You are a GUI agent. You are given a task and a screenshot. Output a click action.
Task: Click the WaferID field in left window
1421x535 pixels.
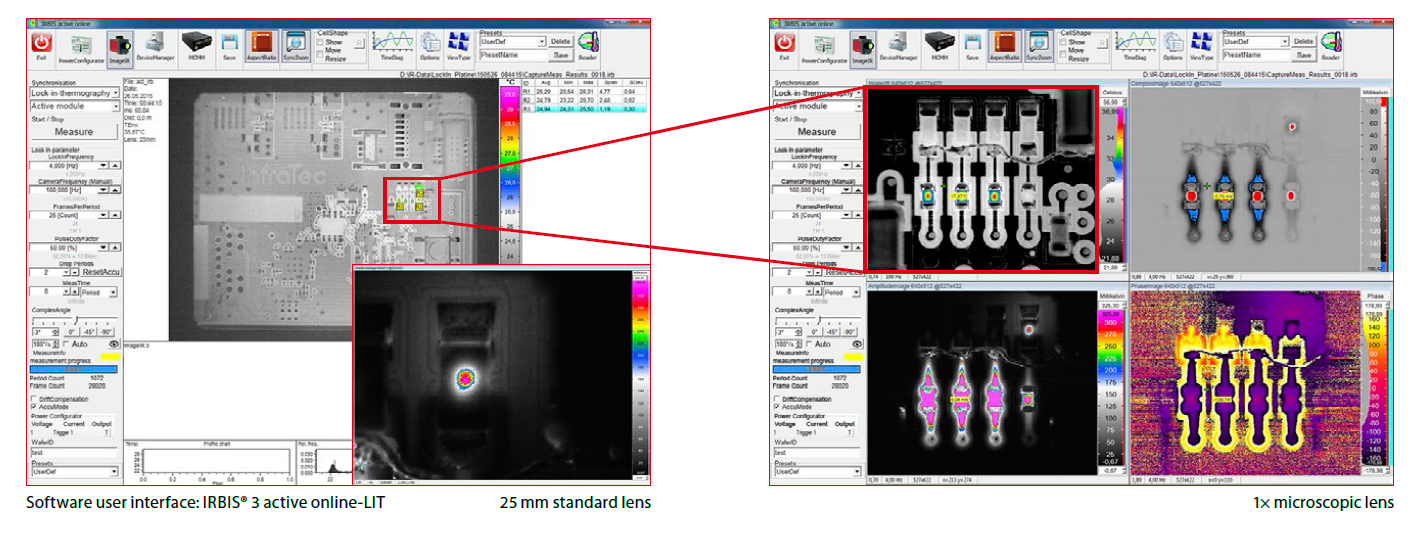point(74,452)
